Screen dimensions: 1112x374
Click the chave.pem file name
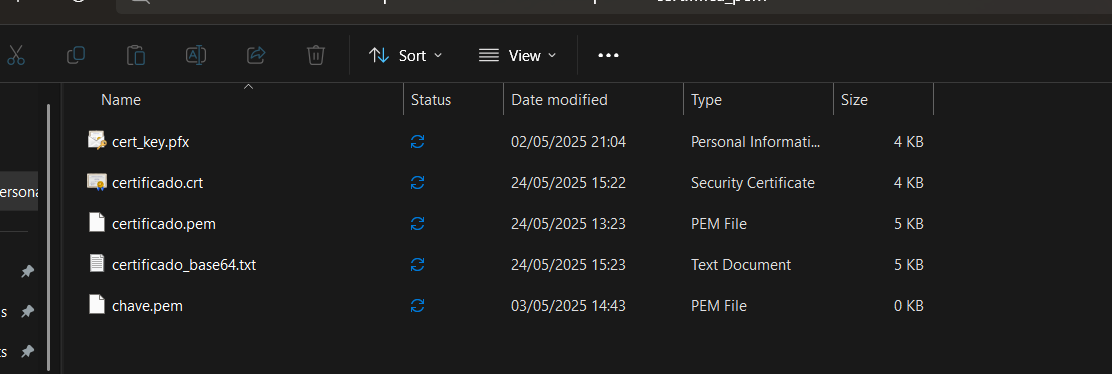coord(148,307)
